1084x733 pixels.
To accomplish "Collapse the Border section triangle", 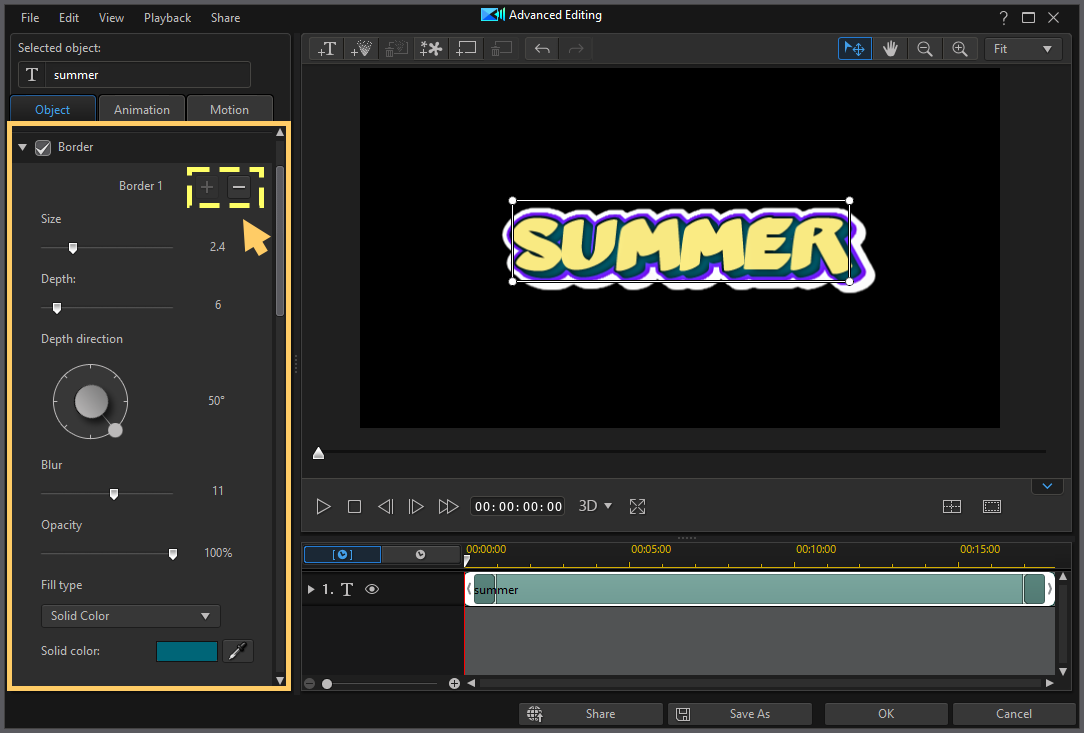I will [x=22, y=146].
